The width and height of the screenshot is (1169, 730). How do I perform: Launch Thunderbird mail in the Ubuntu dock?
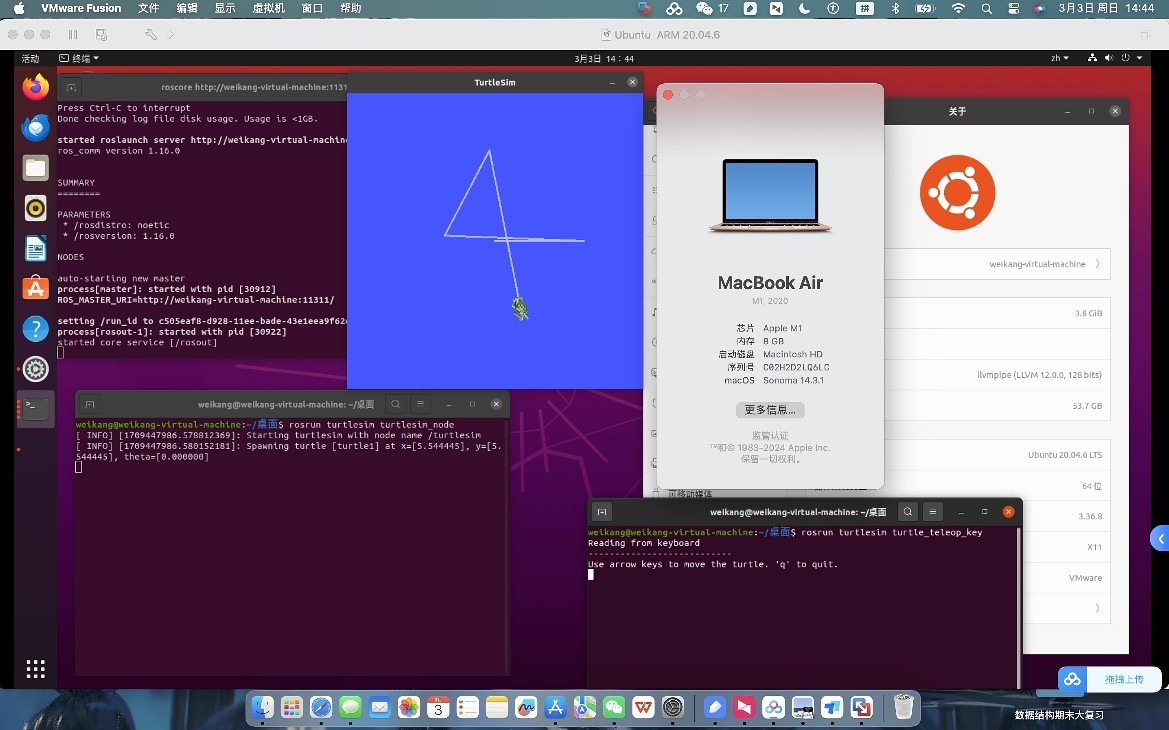click(35, 128)
